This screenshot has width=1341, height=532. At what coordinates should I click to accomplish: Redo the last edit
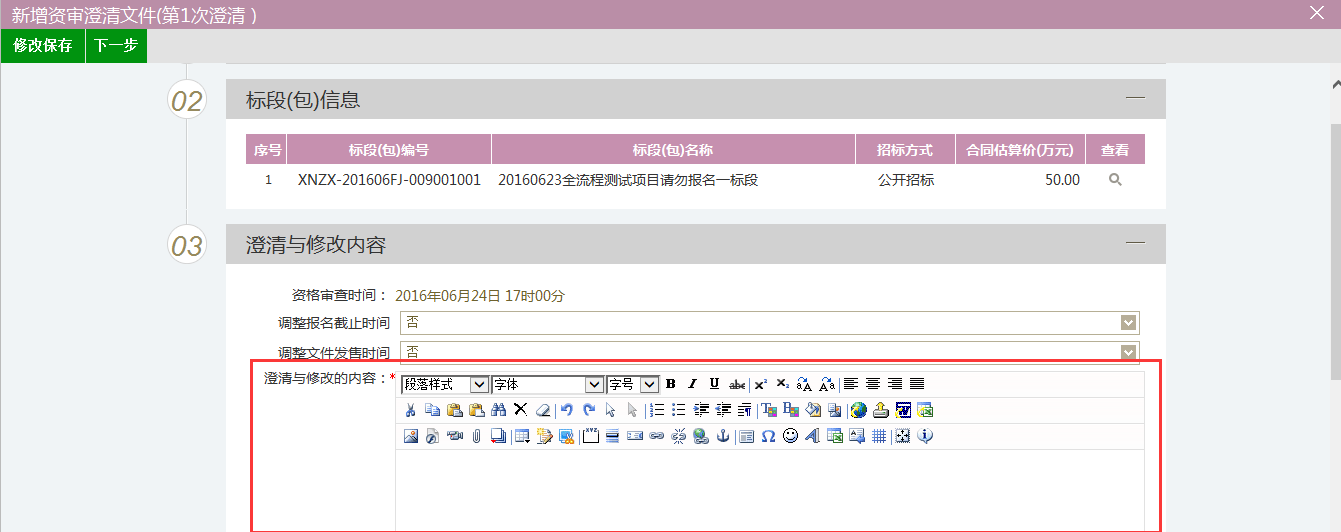(x=589, y=410)
